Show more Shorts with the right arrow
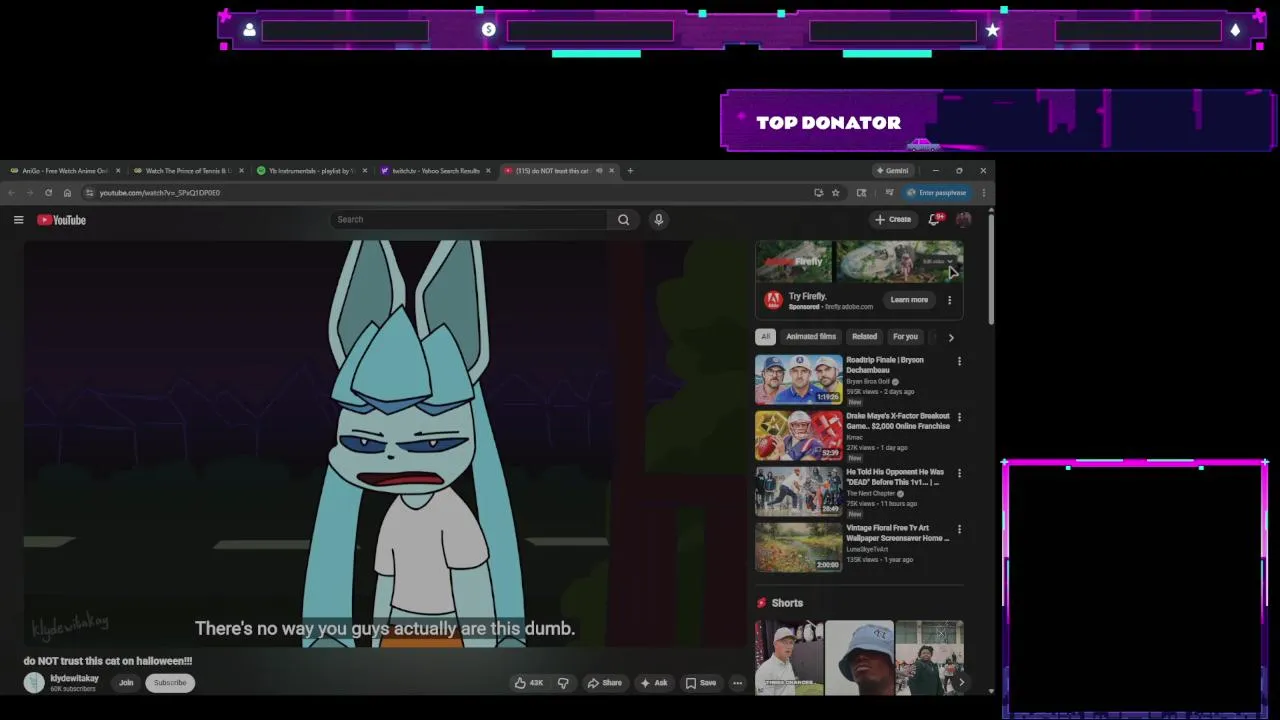 pyautogui.click(x=961, y=683)
